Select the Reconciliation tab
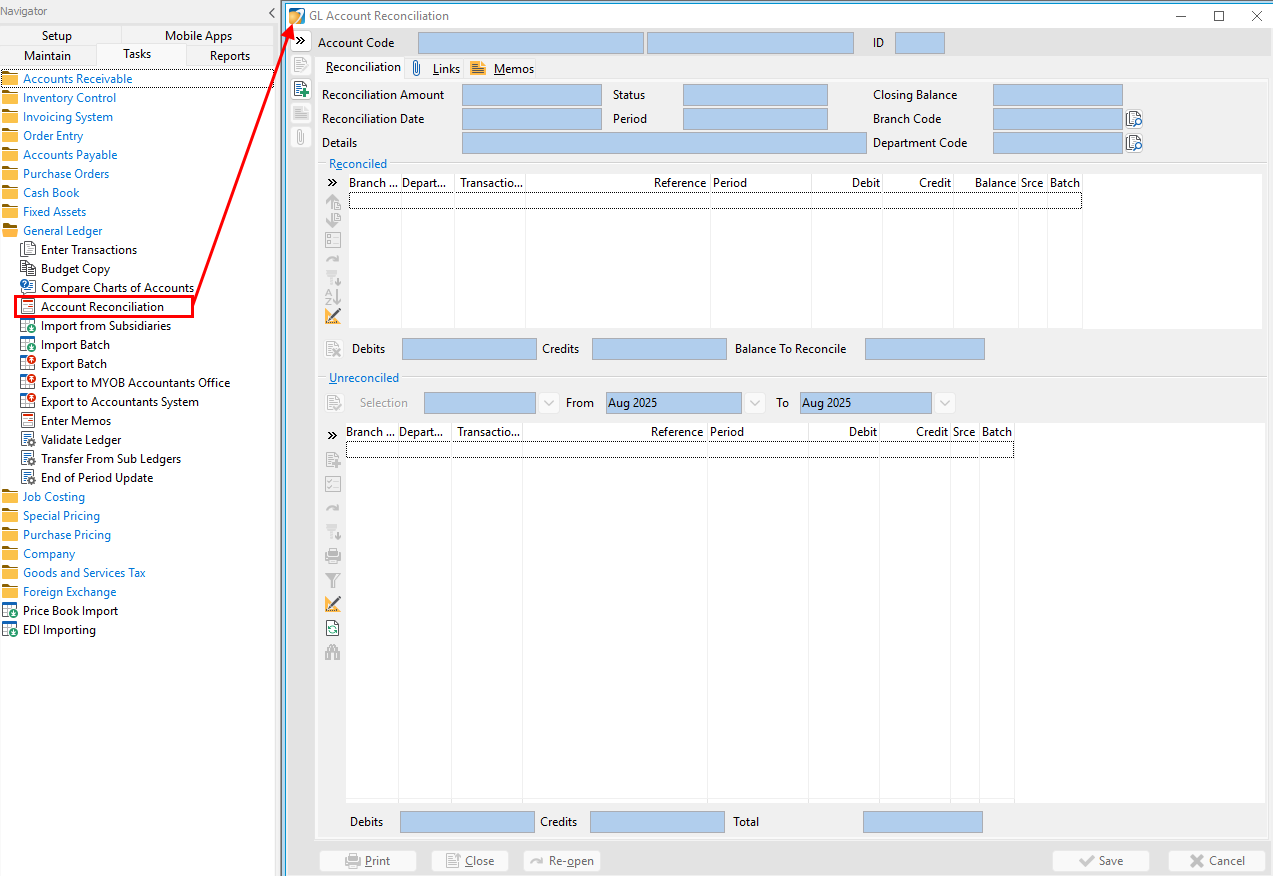 (x=363, y=67)
